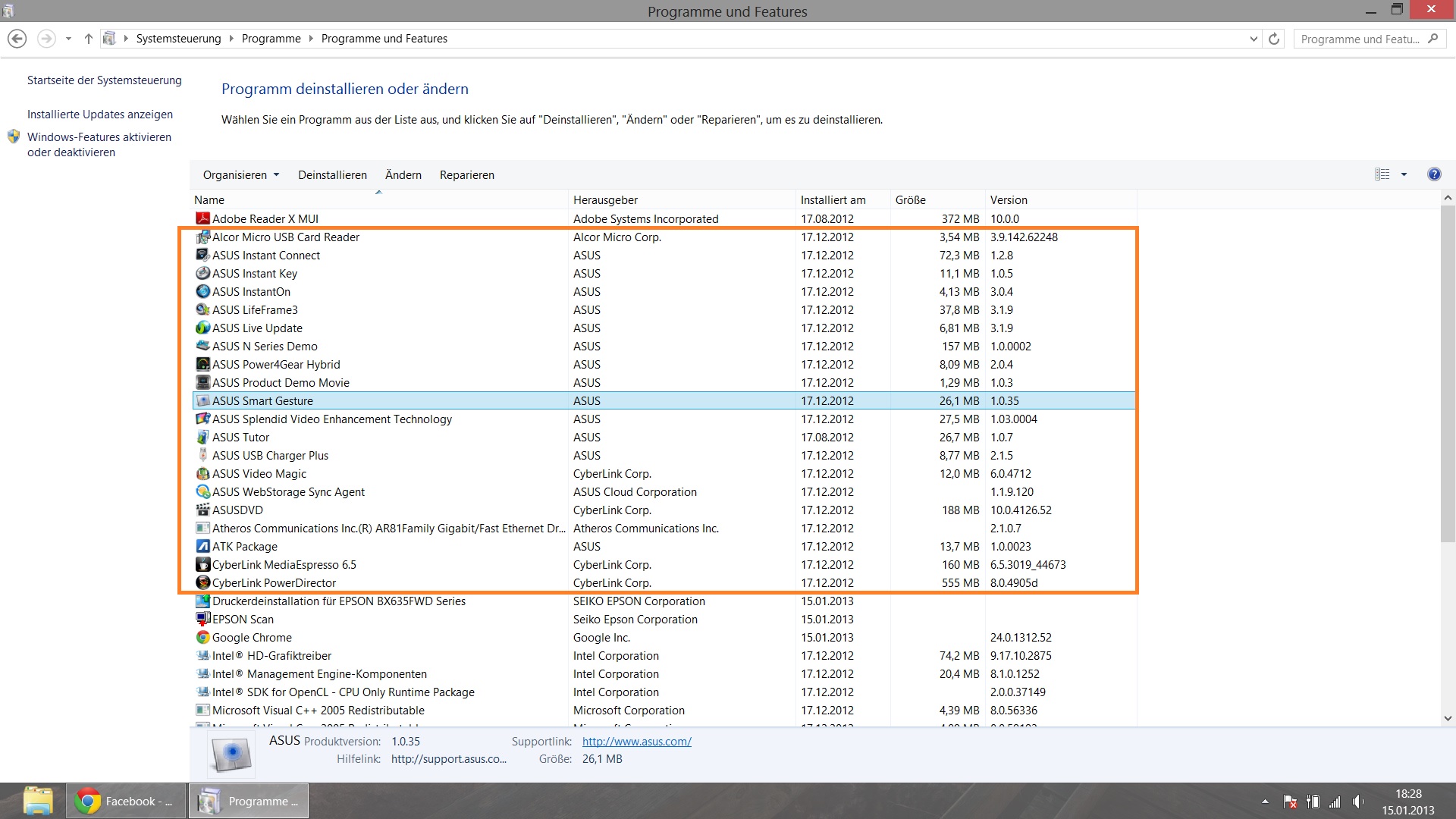The width and height of the screenshot is (1456, 819).
Task: Click the ASUS Video Magic icon
Action: 202,474
